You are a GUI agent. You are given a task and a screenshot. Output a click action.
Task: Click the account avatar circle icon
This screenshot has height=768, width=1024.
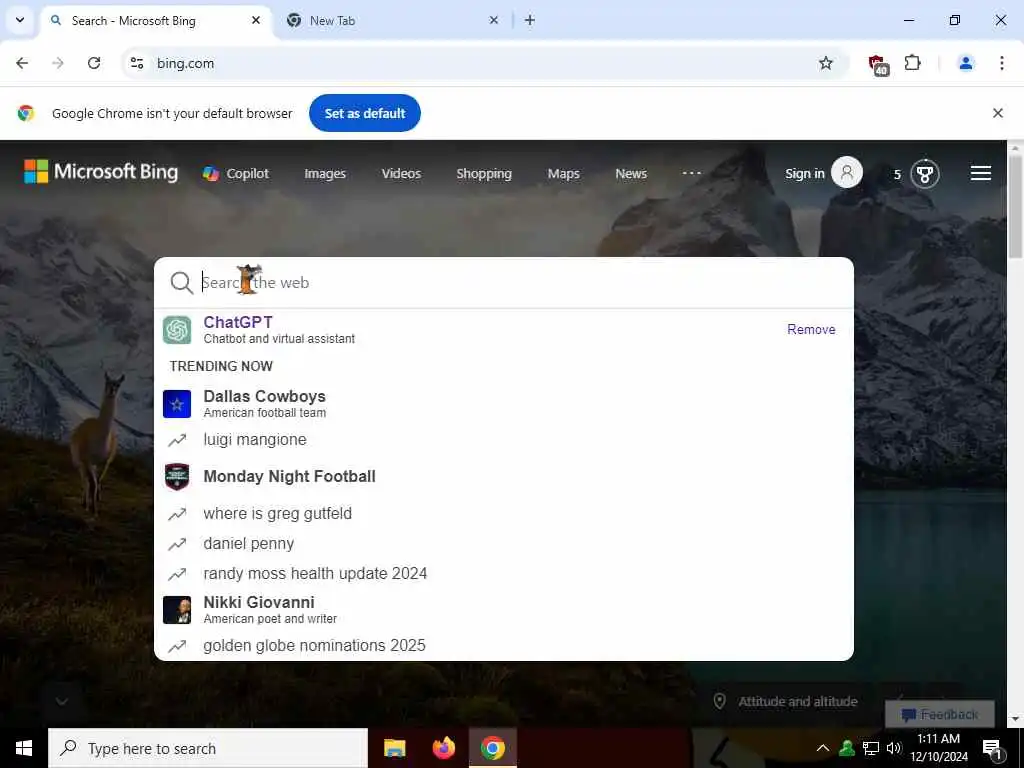coord(847,172)
